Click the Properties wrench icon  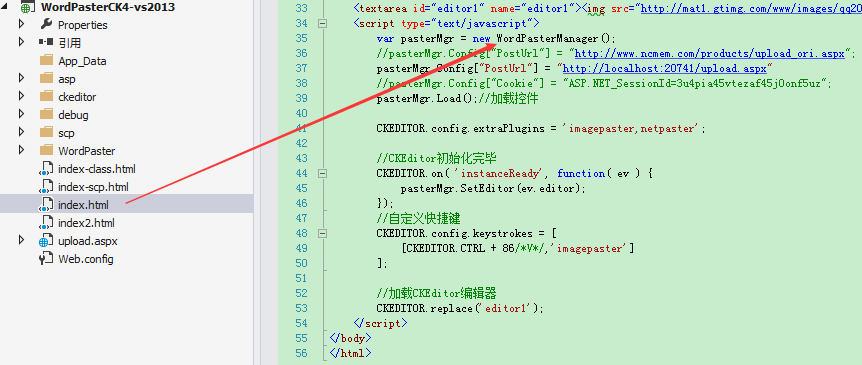(x=47, y=24)
